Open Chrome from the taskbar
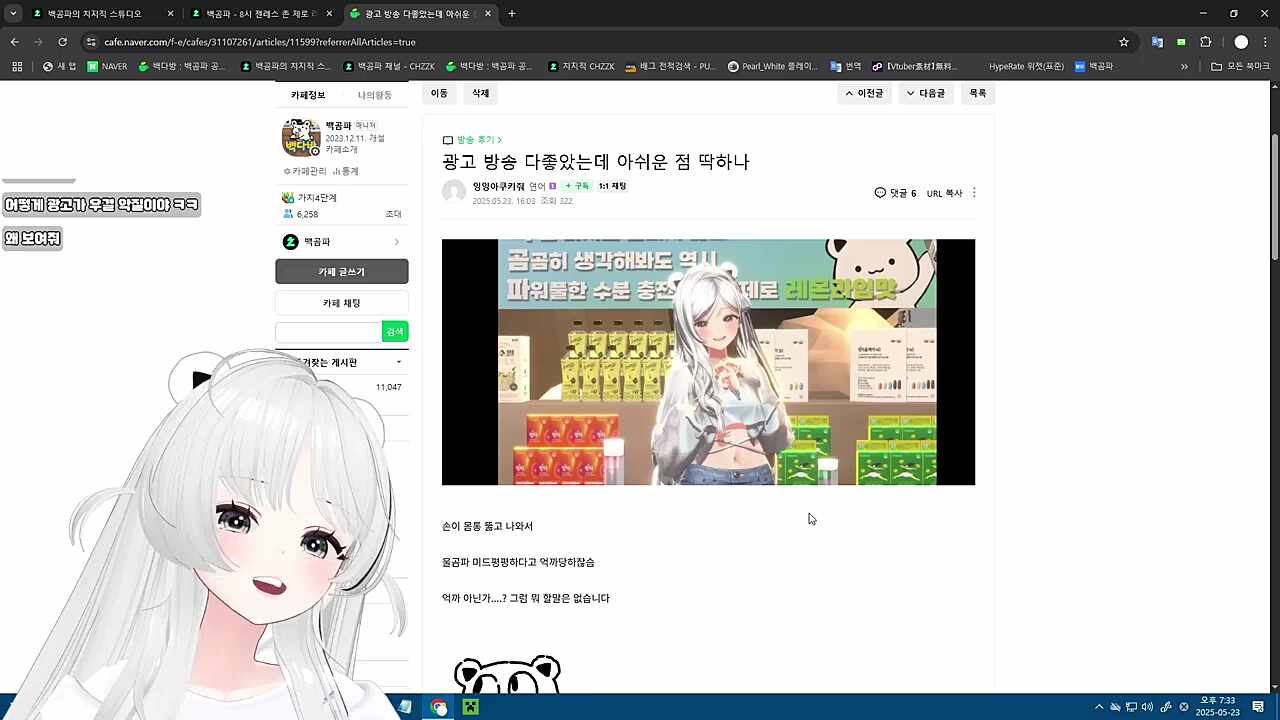The width and height of the screenshot is (1280, 720). (x=438, y=707)
